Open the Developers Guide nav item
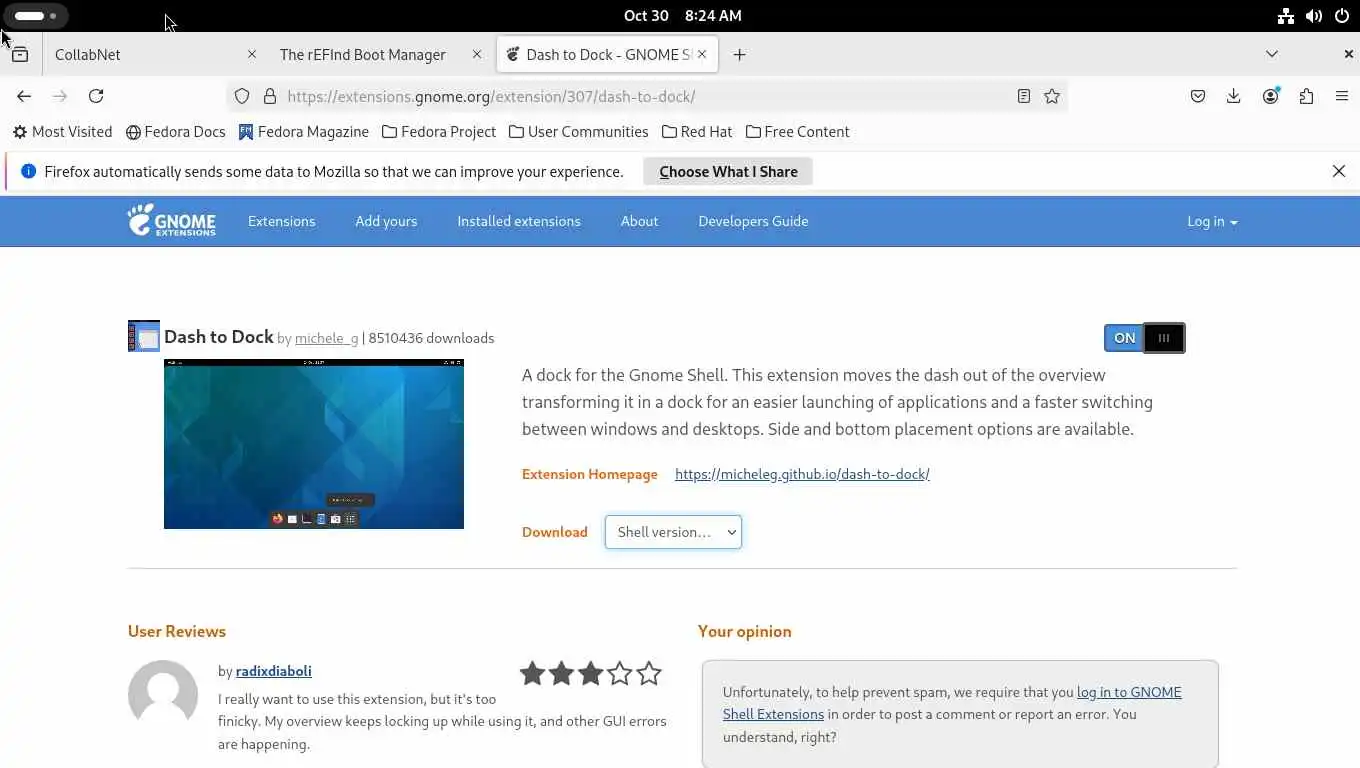Viewport: 1360px width, 768px height. pyautogui.click(x=753, y=221)
